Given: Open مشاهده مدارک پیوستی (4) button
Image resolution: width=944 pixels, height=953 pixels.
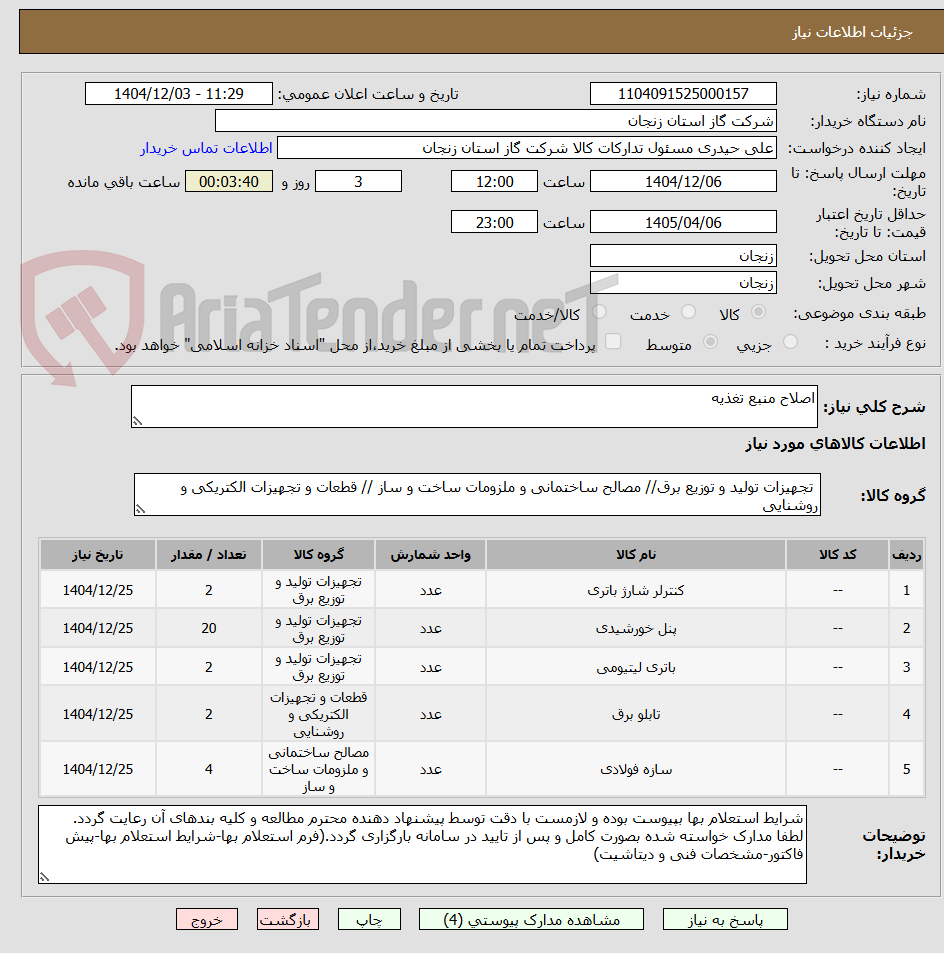Looking at the screenshot, I should (x=531, y=919).
